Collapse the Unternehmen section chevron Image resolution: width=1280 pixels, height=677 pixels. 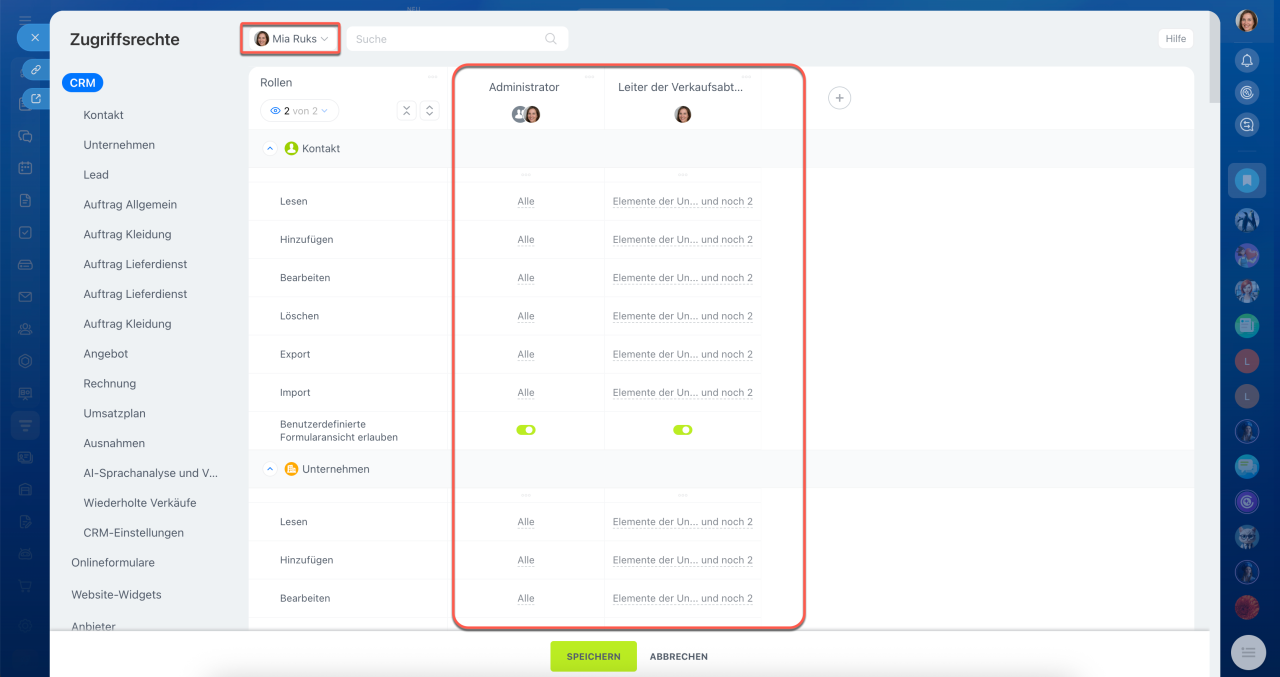click(x=270, y=469)
